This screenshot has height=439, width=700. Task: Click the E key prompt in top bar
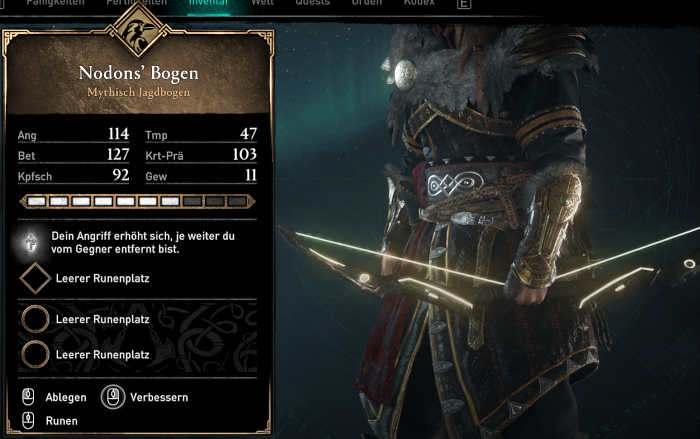[464, 4]
